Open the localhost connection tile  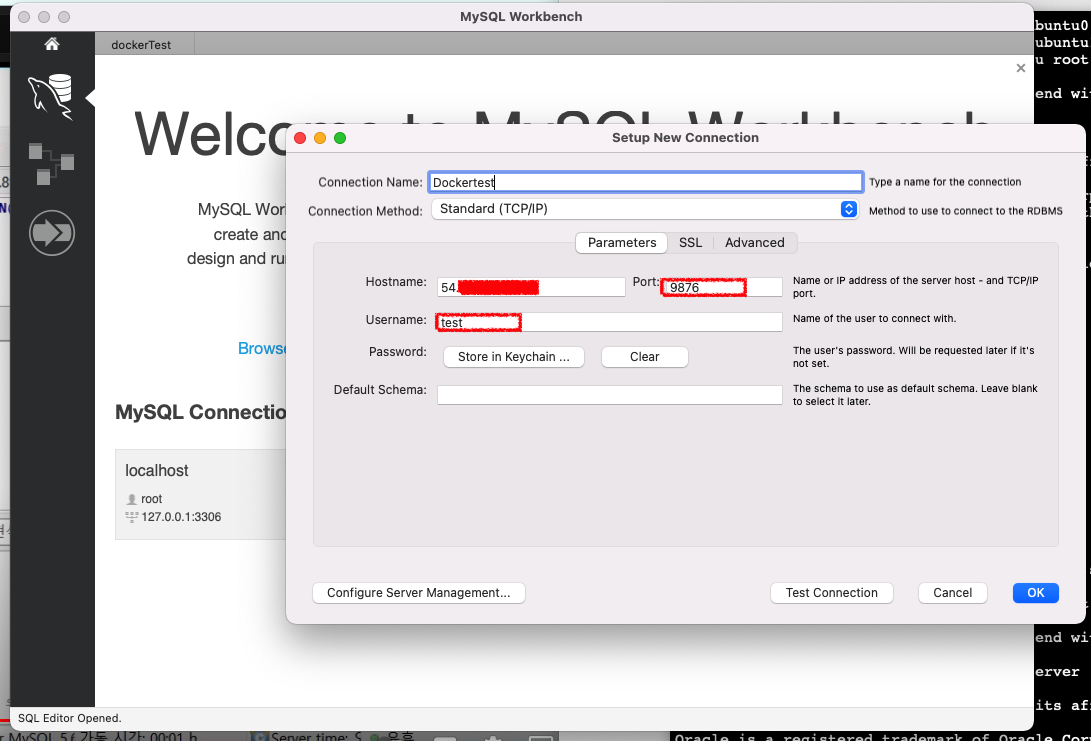(201, 494)
